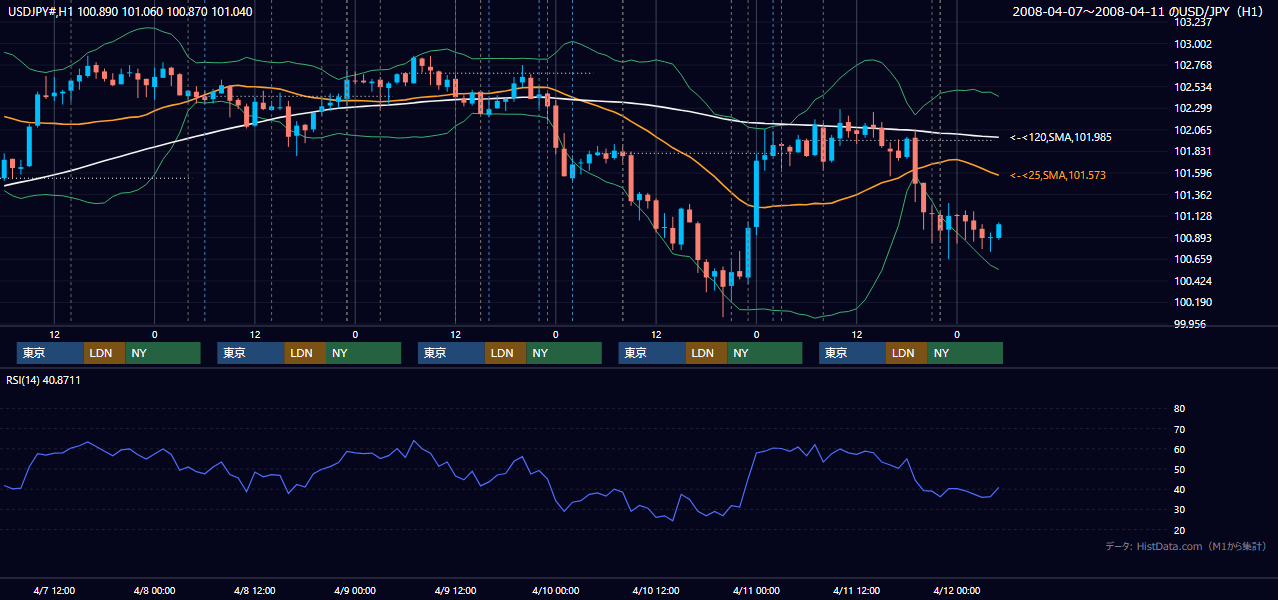Viewport: 1278px width, 600px height.
Task: Click the 4/8 12:00 date label
Action: [x=254, y=590]
